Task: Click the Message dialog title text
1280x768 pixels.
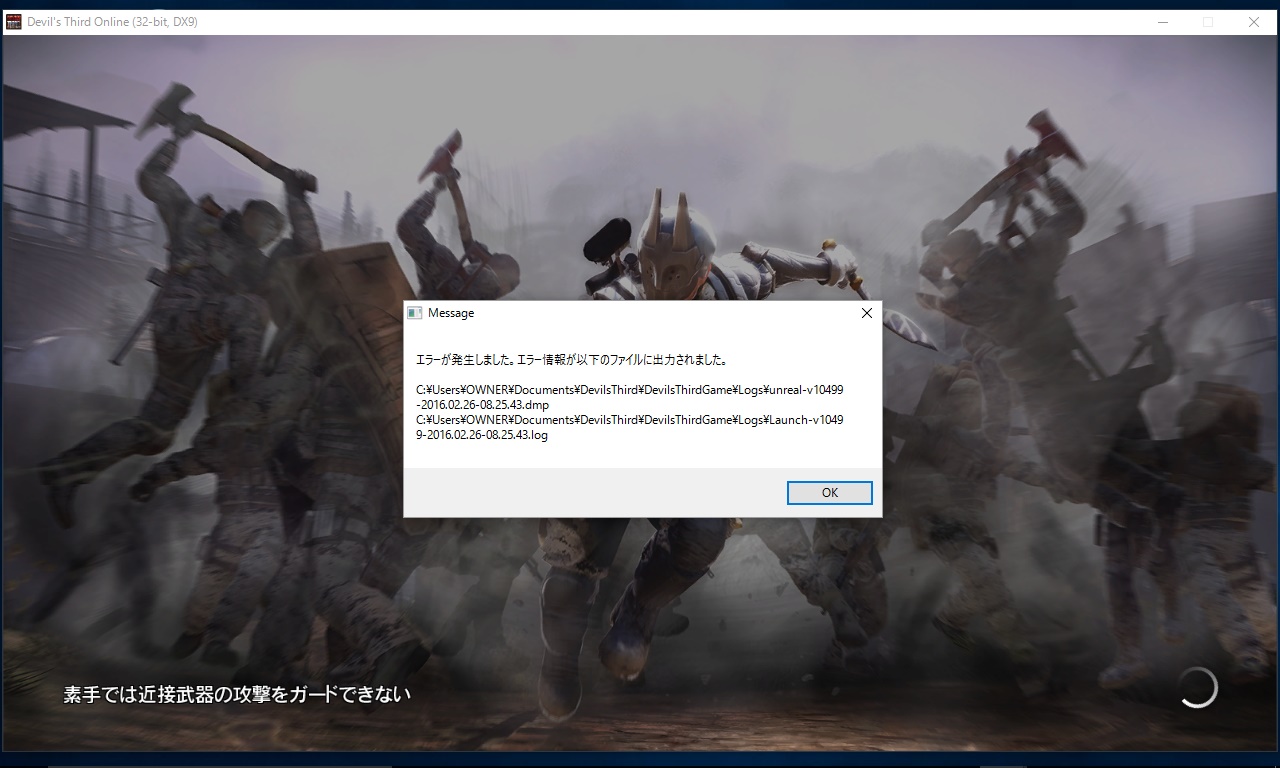Action: pos(451,313)
